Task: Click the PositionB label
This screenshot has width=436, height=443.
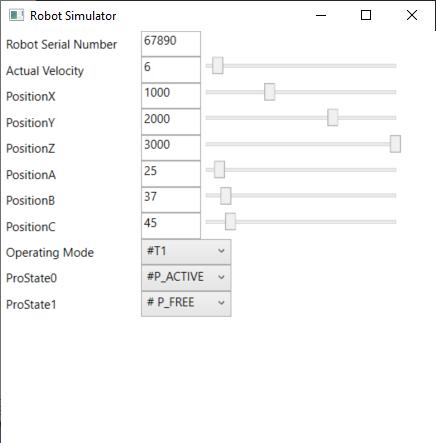Action: [30, 201]
